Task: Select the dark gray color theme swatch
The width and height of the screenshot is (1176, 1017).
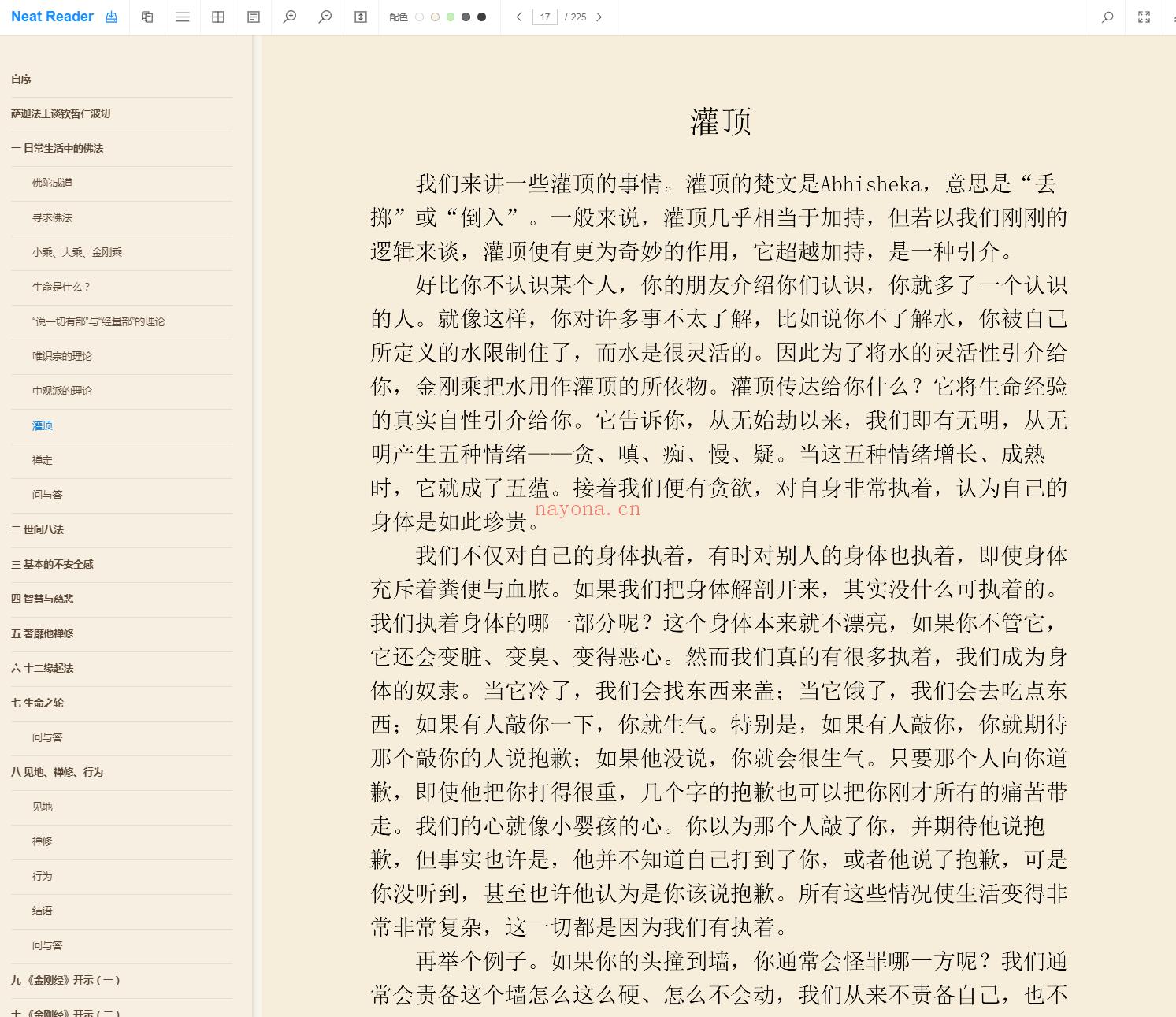Action: pos(466,17)
